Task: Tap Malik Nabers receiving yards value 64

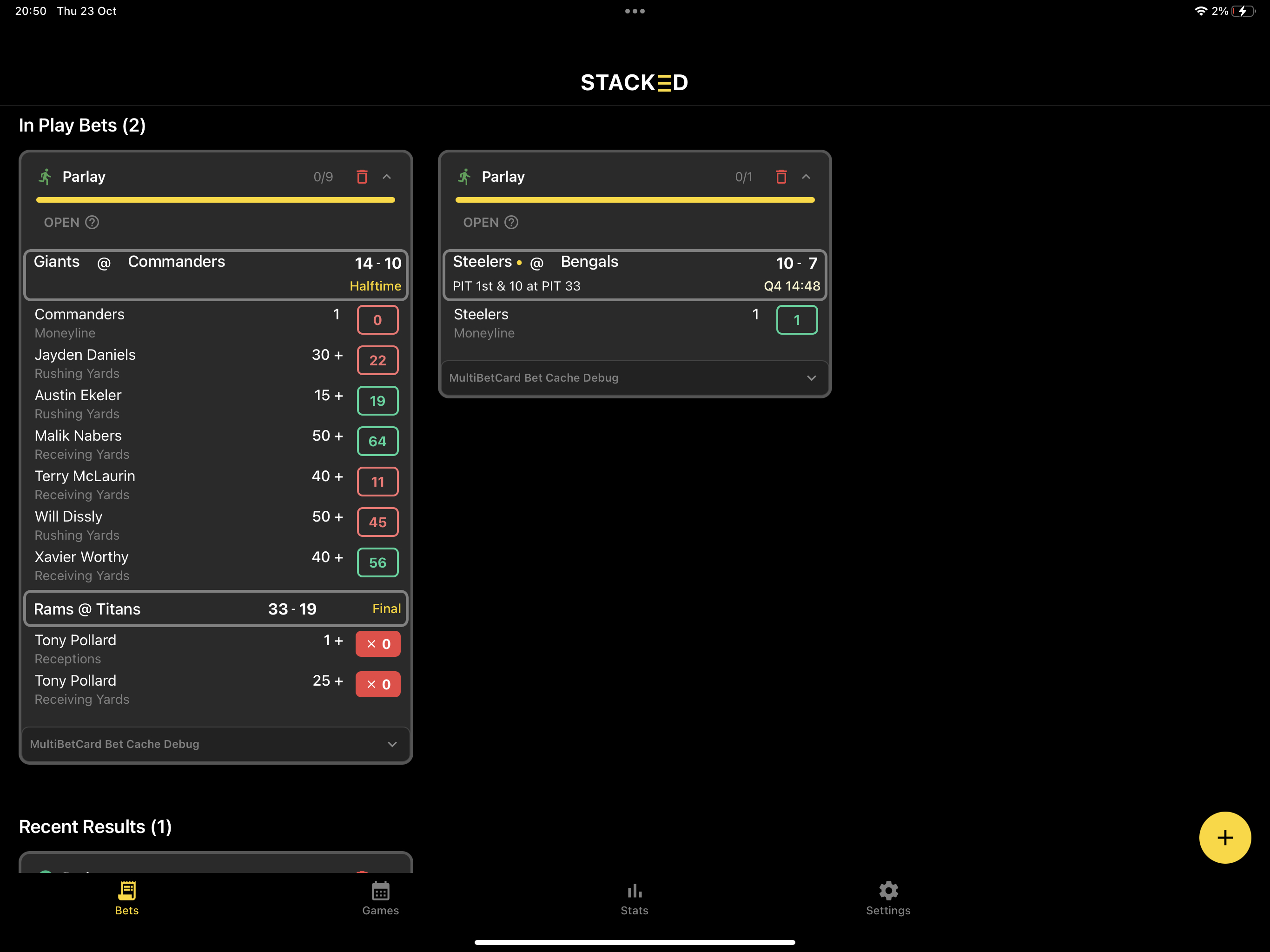Action: (377, 441)
